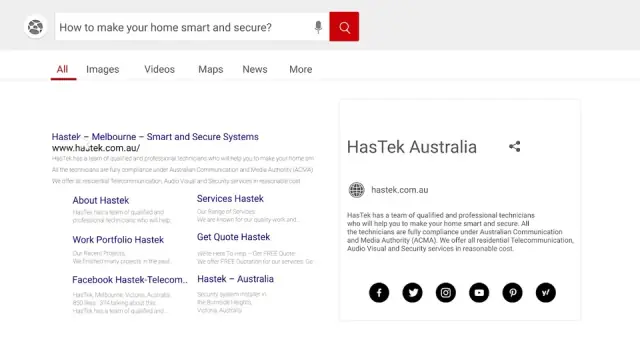The image size is (640, 360).
Task: Open the last social icon after Pinterest
Action: coord(546,293)
